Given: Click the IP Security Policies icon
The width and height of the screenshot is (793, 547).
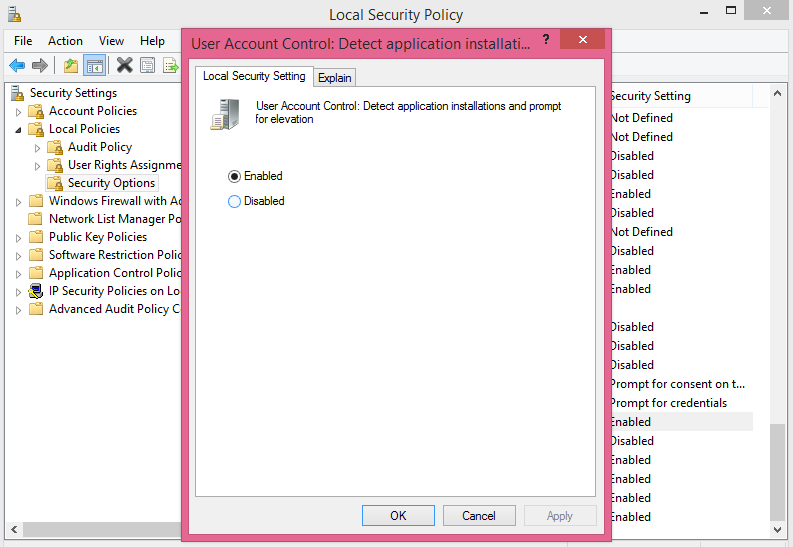Looking at the screenshot, I should (x=36, y=291).
